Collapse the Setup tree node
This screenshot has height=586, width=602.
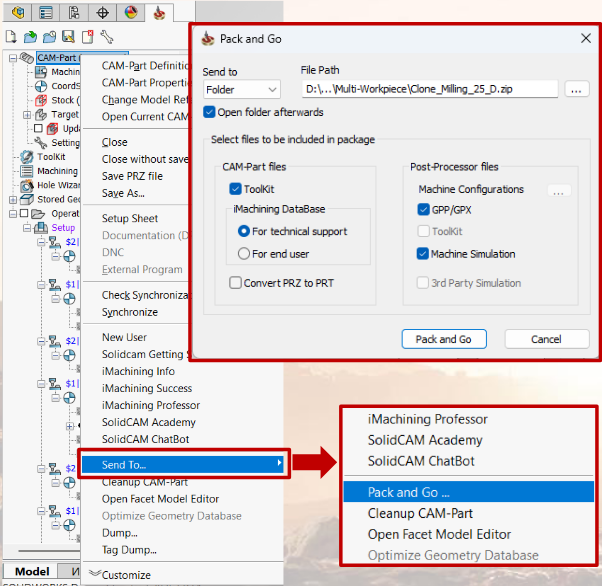click(27, 228)
